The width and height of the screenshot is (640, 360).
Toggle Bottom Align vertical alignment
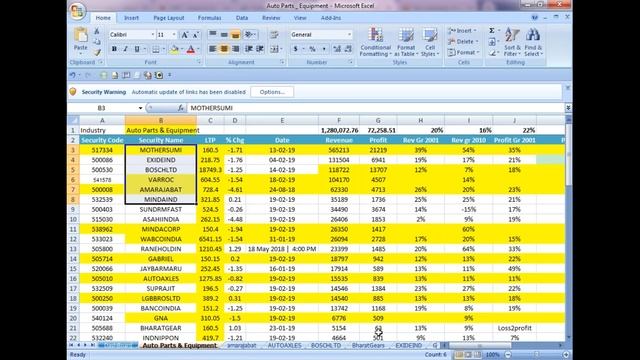(x=236, y=35)
